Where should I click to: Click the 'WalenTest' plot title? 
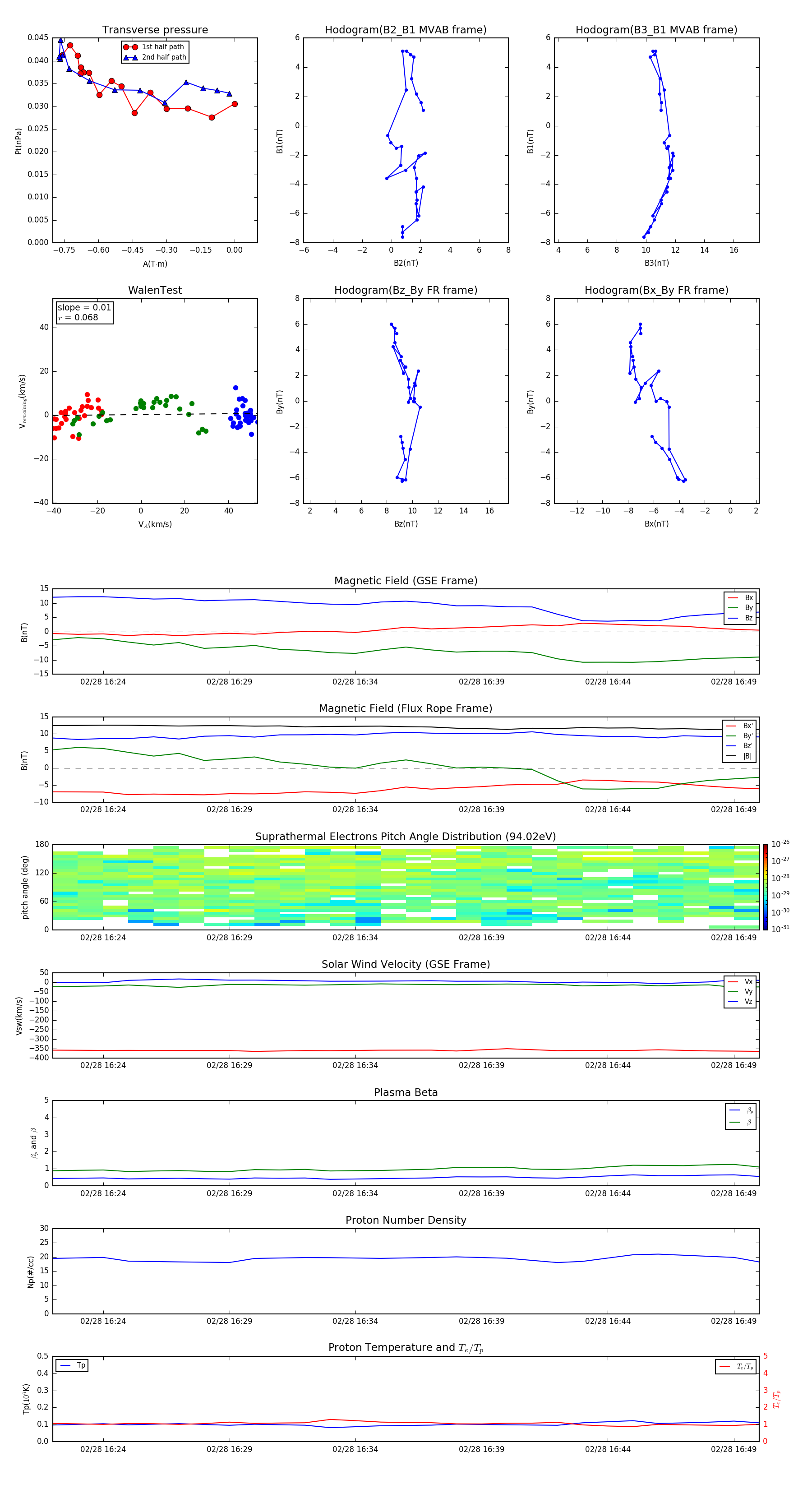155,290
